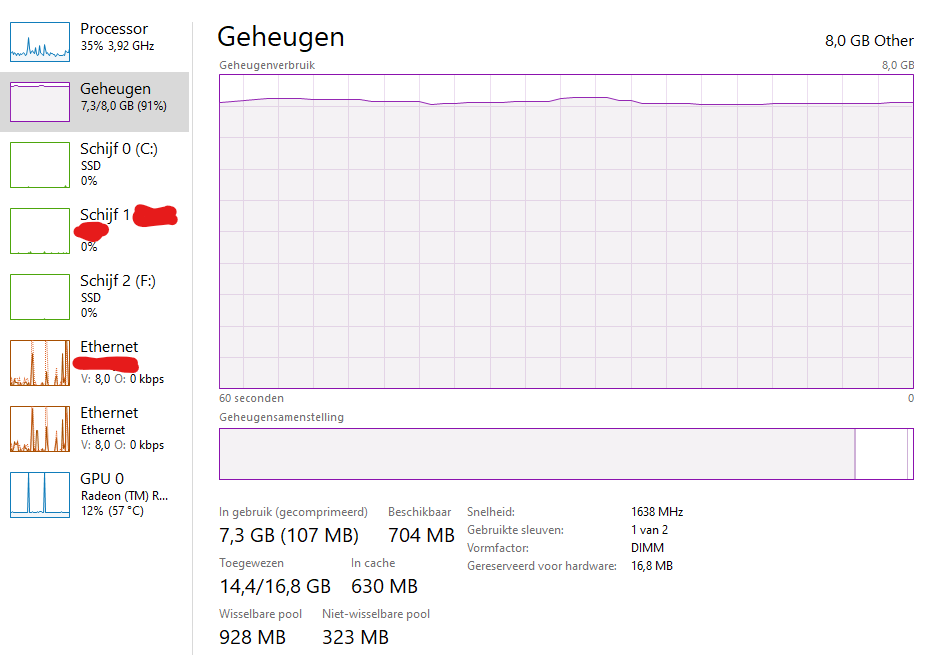The image size is (933, 655).
Task: Click the GPU 0 mini graph thumbnail
Action: pyautogui.click(x=39, y=494)
